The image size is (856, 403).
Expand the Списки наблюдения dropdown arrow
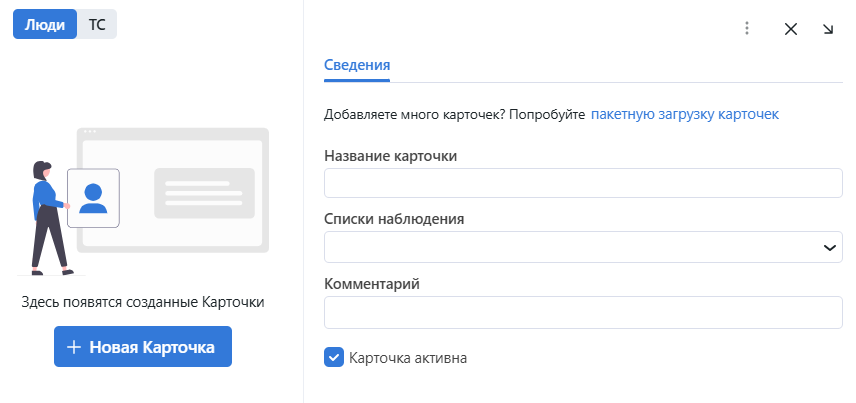point(829,247)
